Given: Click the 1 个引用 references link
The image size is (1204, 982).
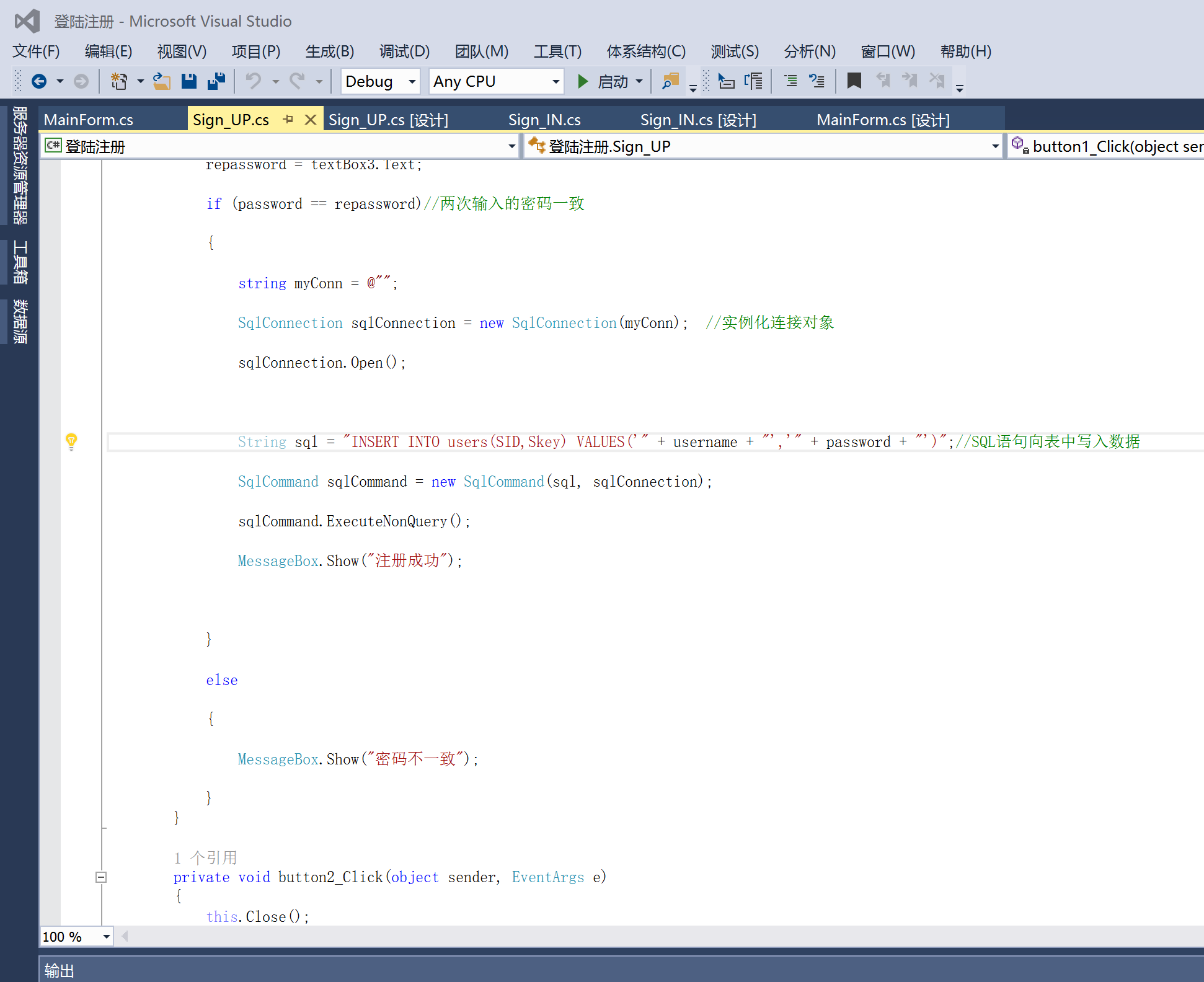Looking at the screenshot, I should pyautogui.click(x=206, y=858).
